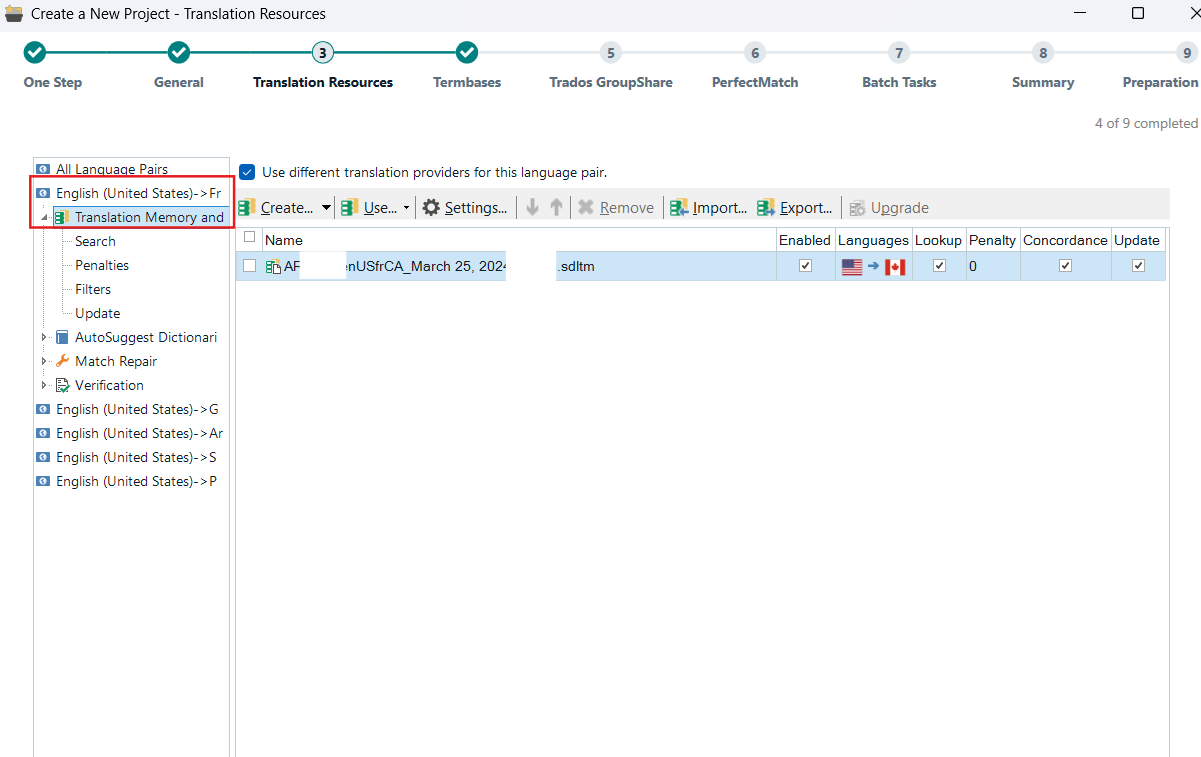Sort by the Name column header
This screenshot has height=757, width=1201.
pos(518,240)
